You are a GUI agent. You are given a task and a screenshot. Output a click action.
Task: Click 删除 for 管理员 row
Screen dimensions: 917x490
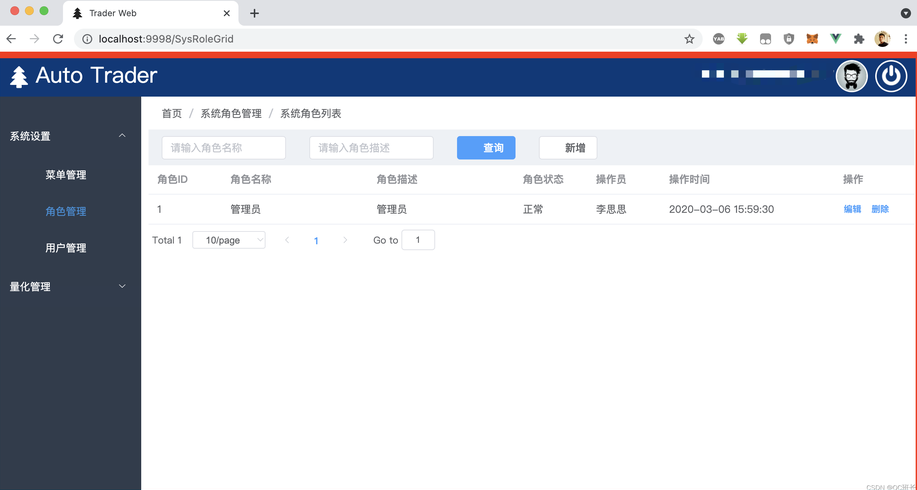880,209
